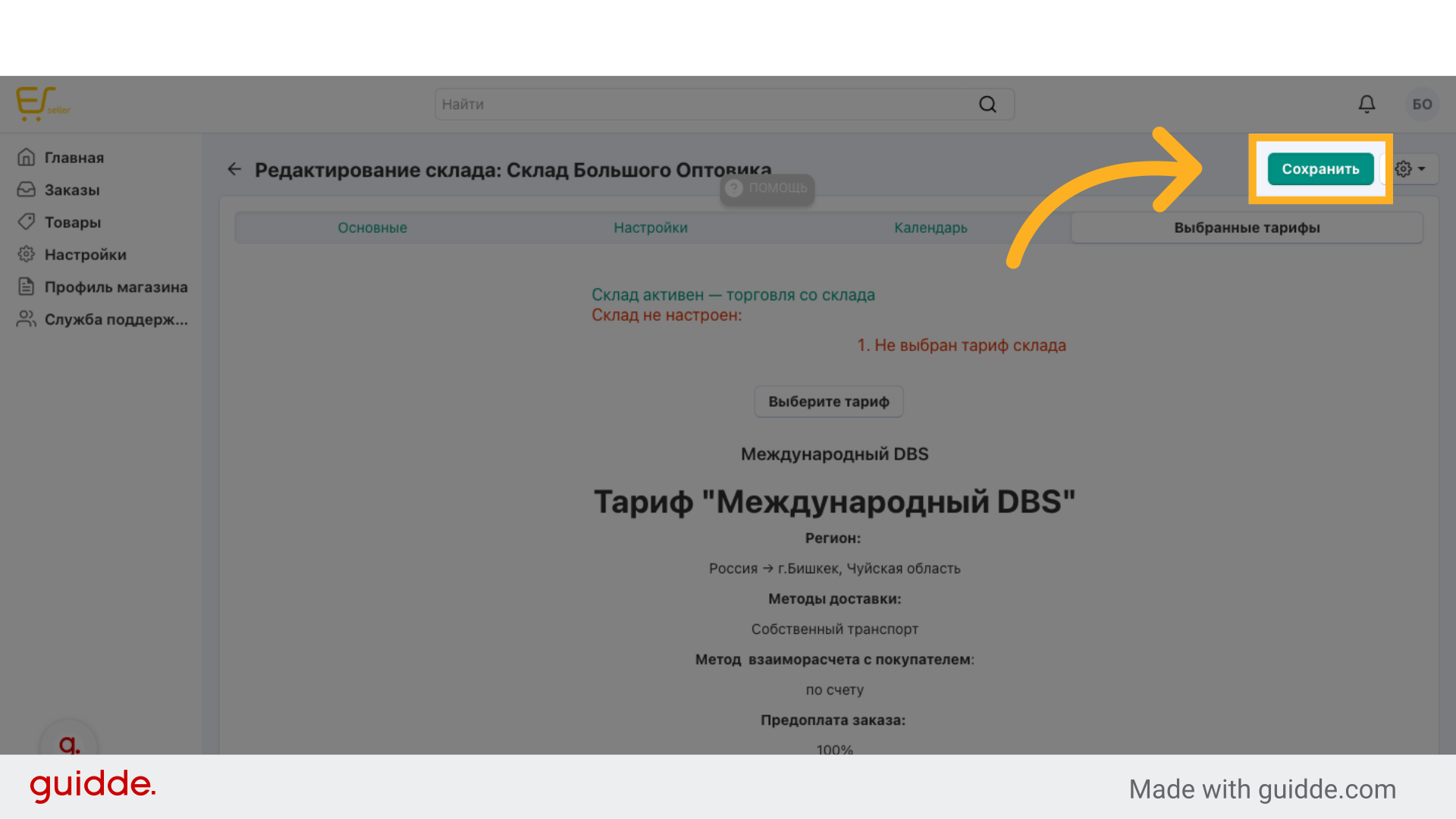Click the notification bell icon
The height and width of the screenshot is (819, 1456).
(x=1367, y=104)
